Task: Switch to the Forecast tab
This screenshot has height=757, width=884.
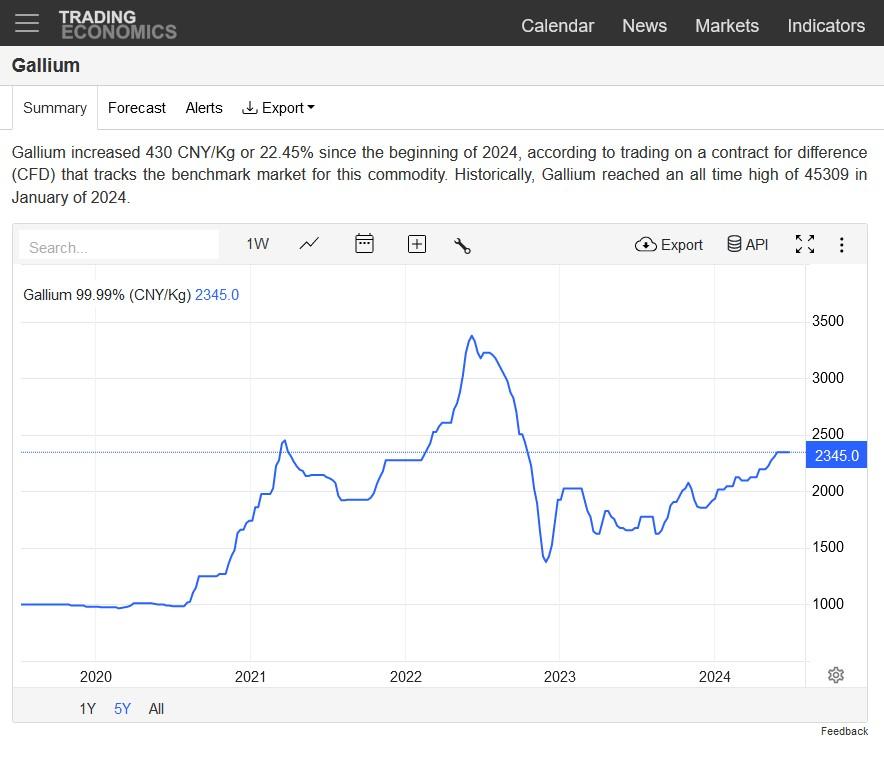Action: click(x=137, y=108)
